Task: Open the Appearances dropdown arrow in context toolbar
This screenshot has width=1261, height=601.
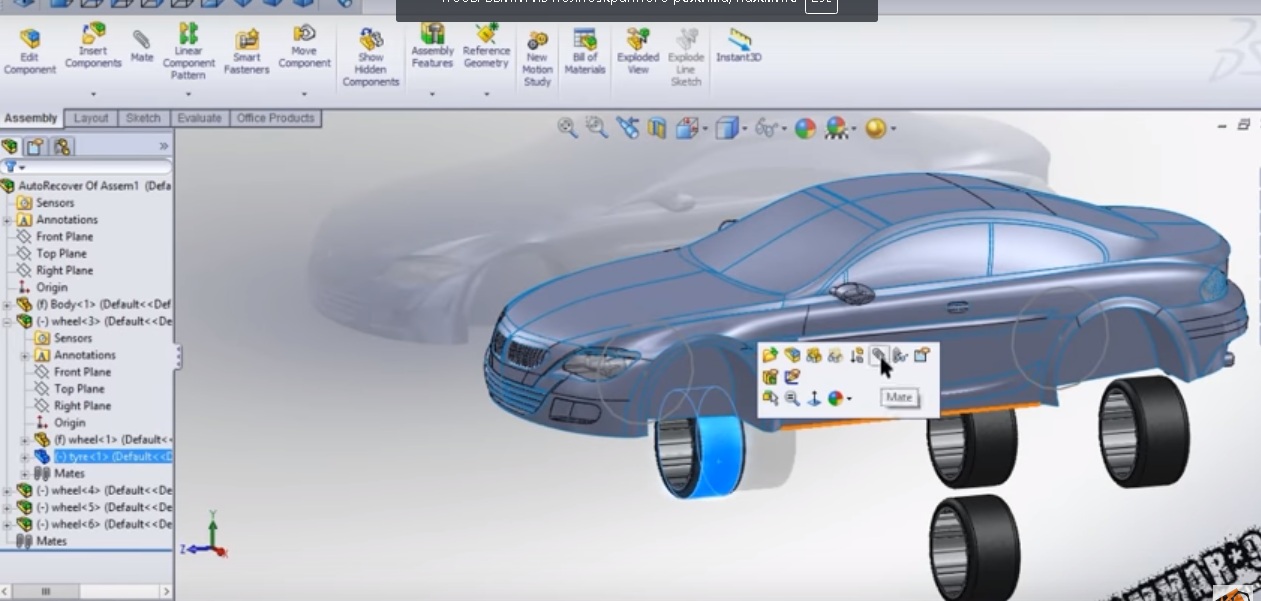Action: pyautogui.click(x=849, y=399)
